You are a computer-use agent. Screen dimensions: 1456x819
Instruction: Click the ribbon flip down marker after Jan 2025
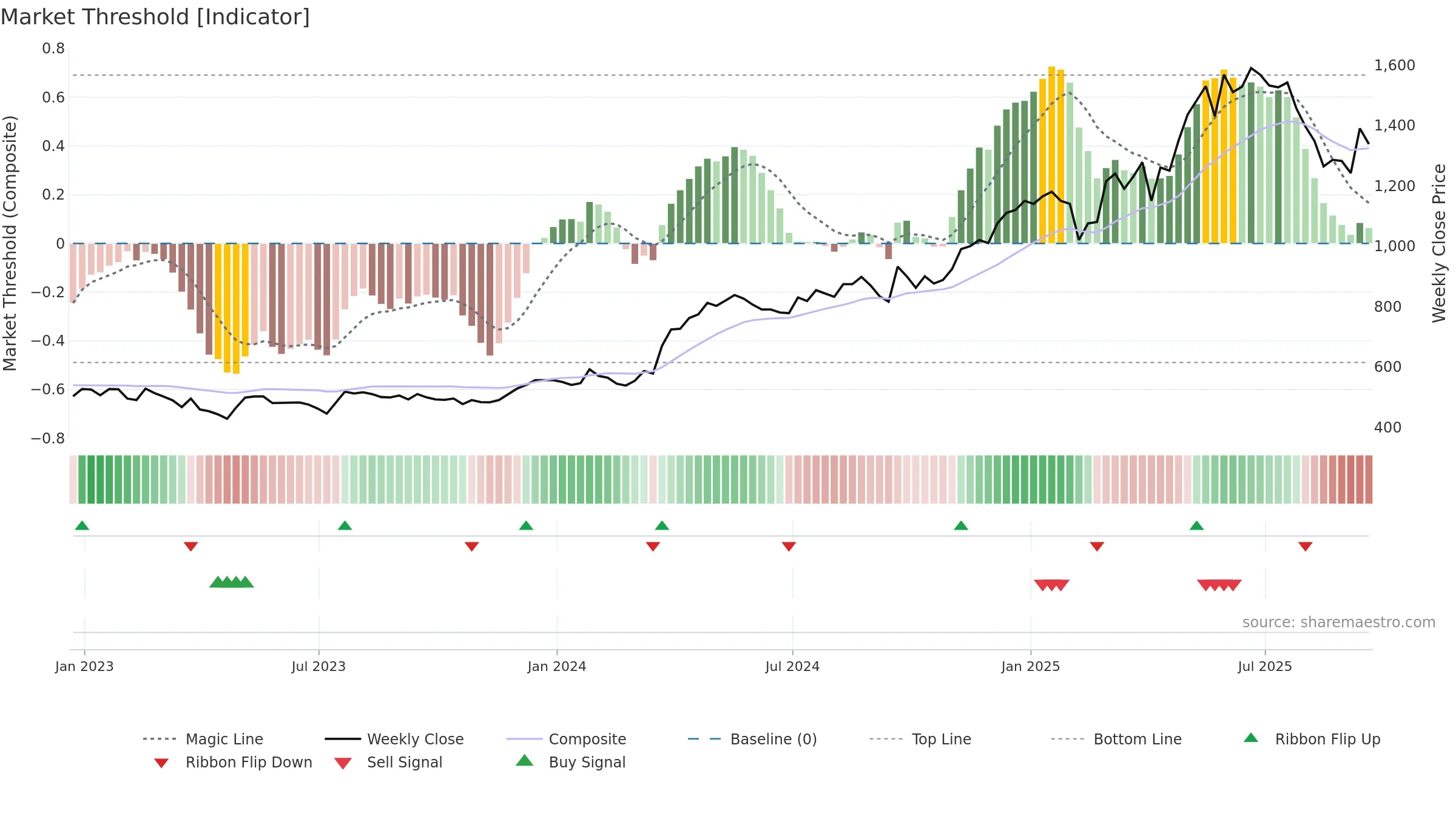(x=1097, y=547)
